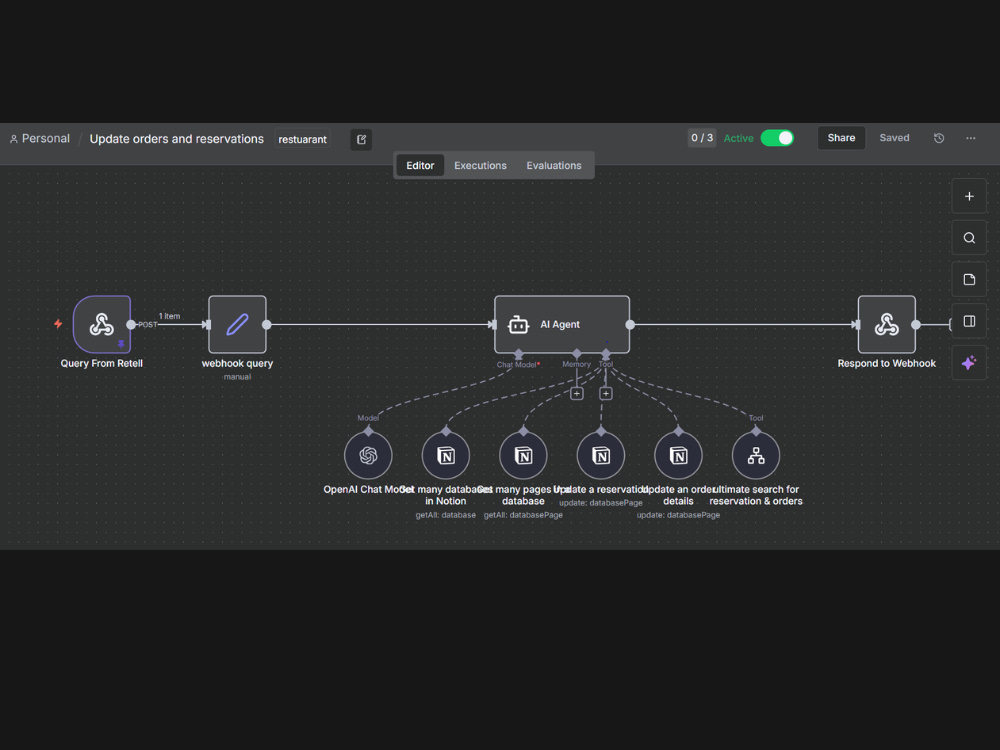Add a sticky note to canvas
Image resolution: width=1000 pixels, height=750 pixels.
969,279
